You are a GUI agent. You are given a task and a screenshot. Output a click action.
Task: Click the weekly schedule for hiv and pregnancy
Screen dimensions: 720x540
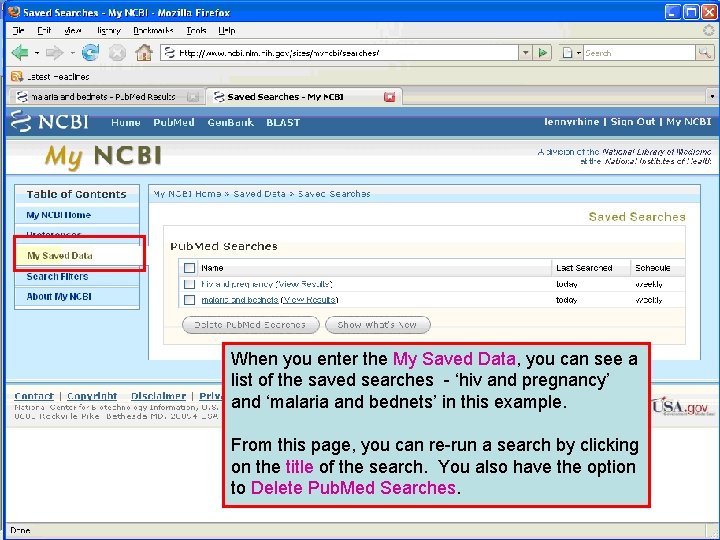[x=649, y=285]
